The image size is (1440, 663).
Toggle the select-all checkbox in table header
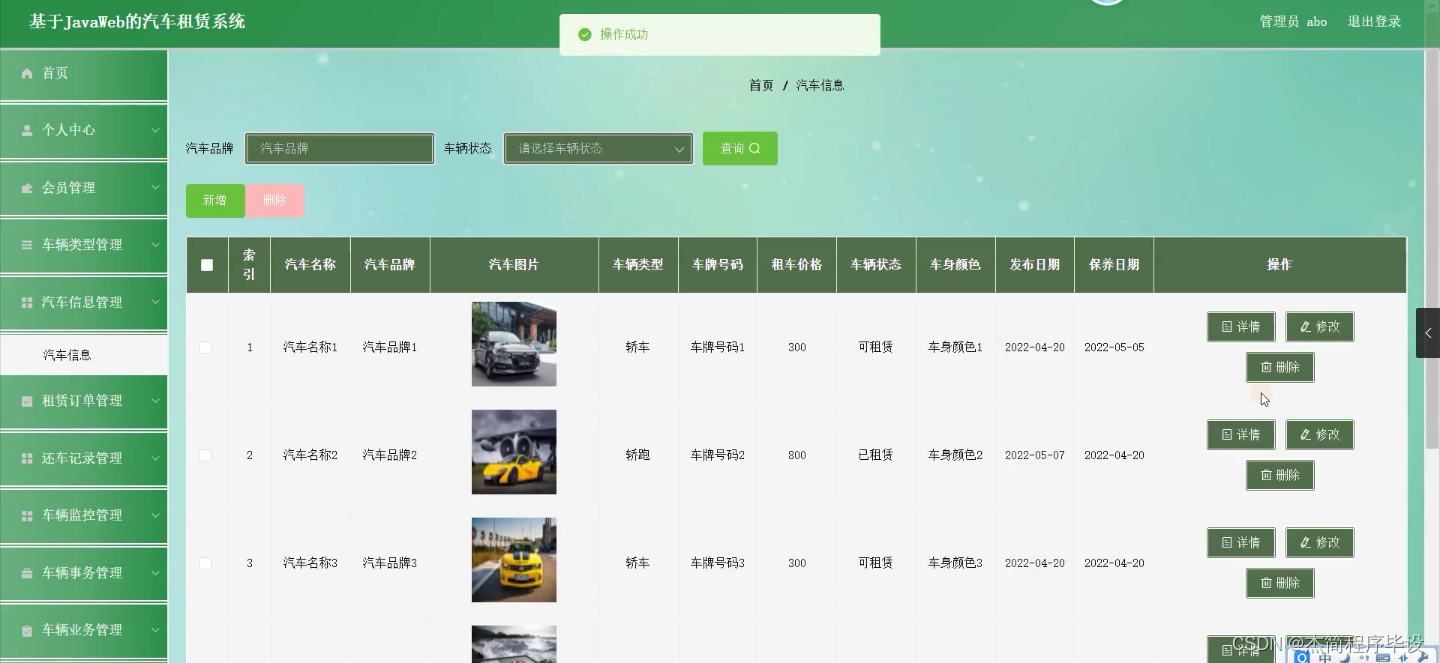pyautogui.click(x=207, y=265)
